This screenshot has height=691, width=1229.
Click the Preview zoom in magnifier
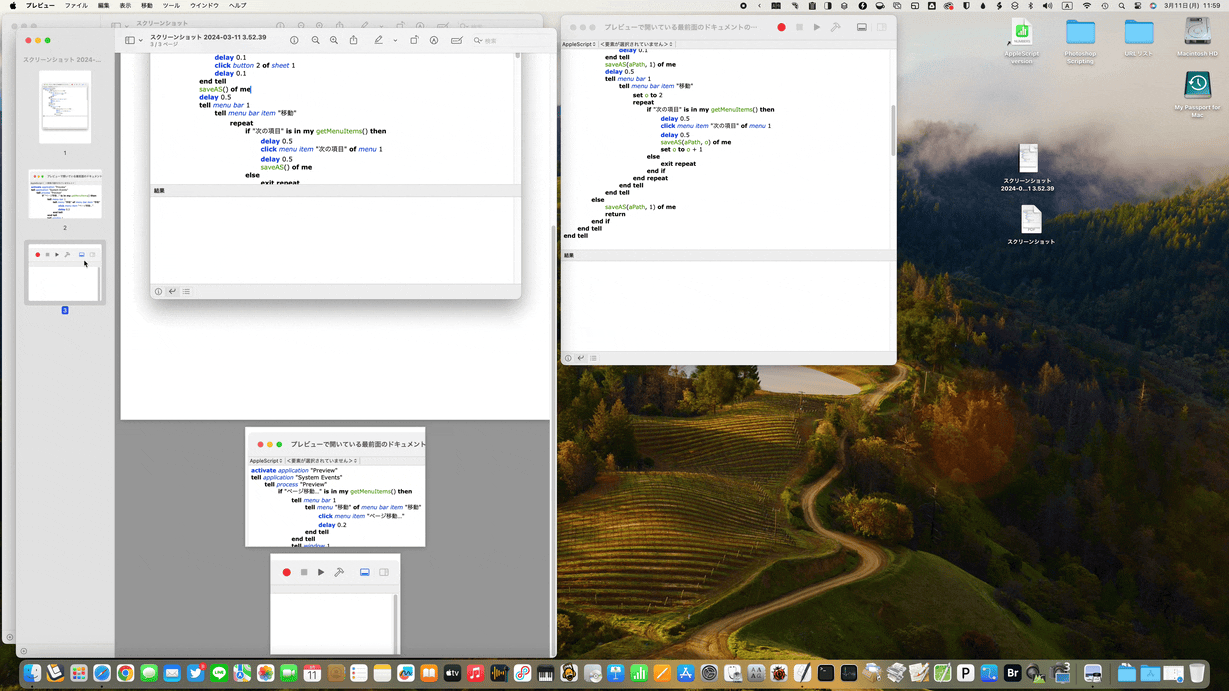[334, 41]
